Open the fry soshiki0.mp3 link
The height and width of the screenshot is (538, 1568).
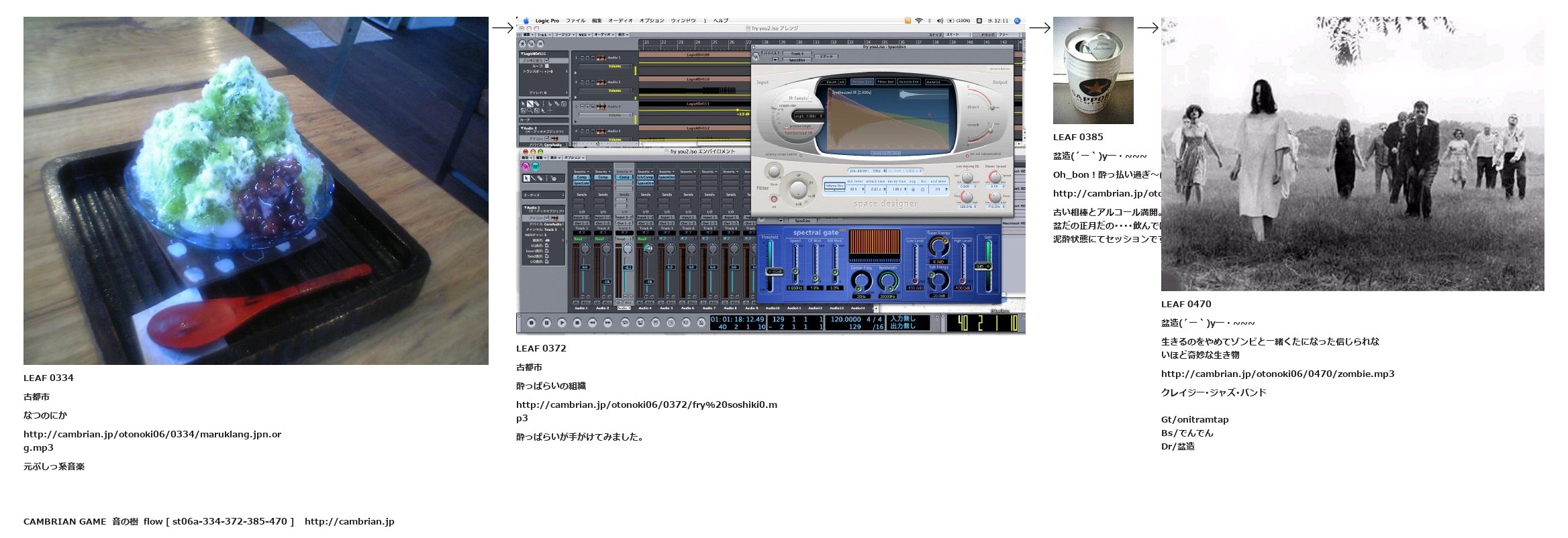tap(646, 411)
